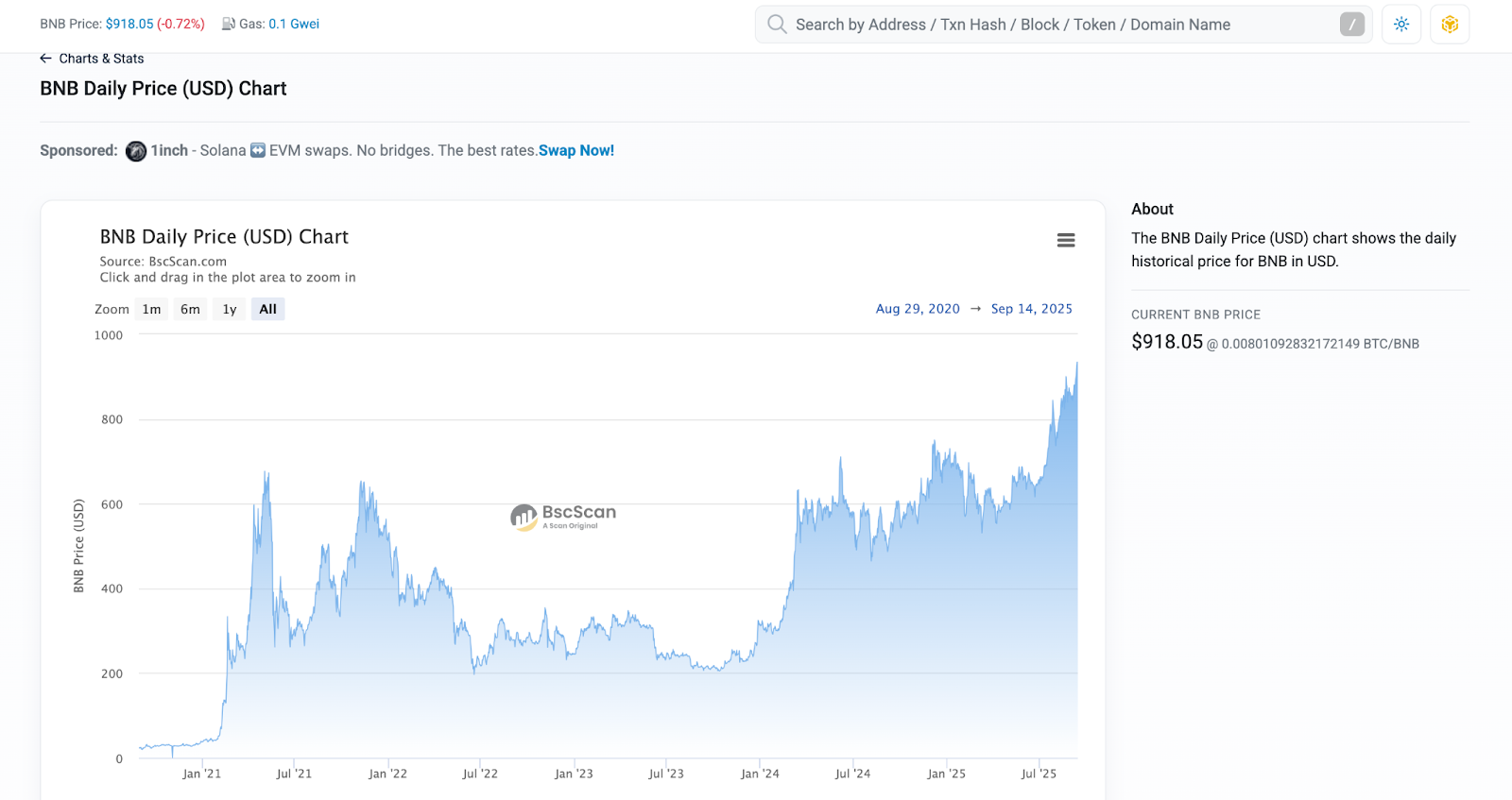
Task: Click the Sponsored: label
Action: tap(78, 150)
